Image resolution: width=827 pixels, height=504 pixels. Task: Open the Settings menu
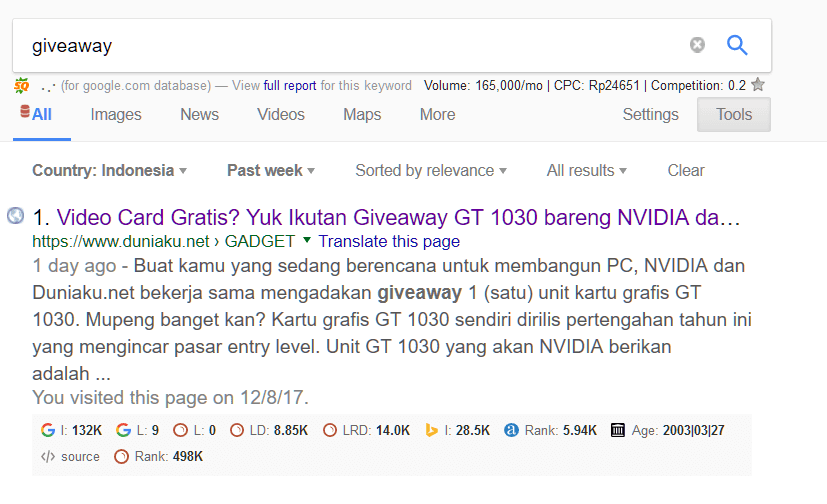pos(650,114)
